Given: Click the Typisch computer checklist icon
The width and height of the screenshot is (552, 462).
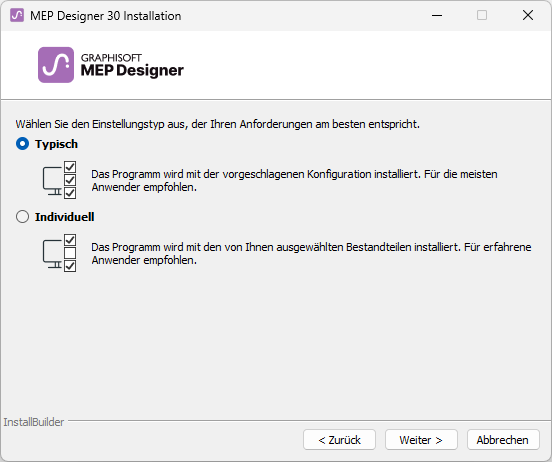Looking at the screenshot, I should click(x=59, y=180).
